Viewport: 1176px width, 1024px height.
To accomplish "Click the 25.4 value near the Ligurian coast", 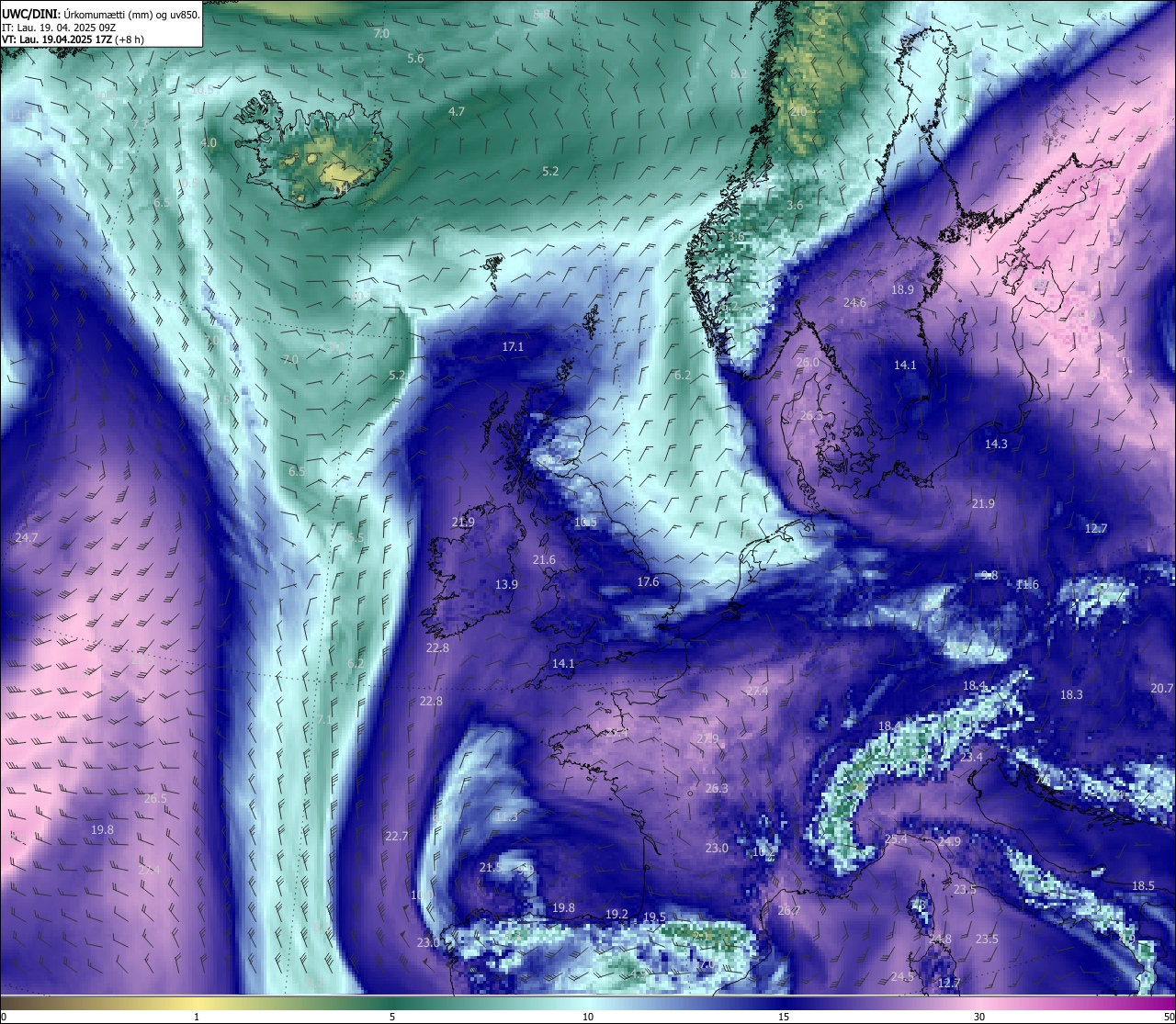I will tap(896, 838).
